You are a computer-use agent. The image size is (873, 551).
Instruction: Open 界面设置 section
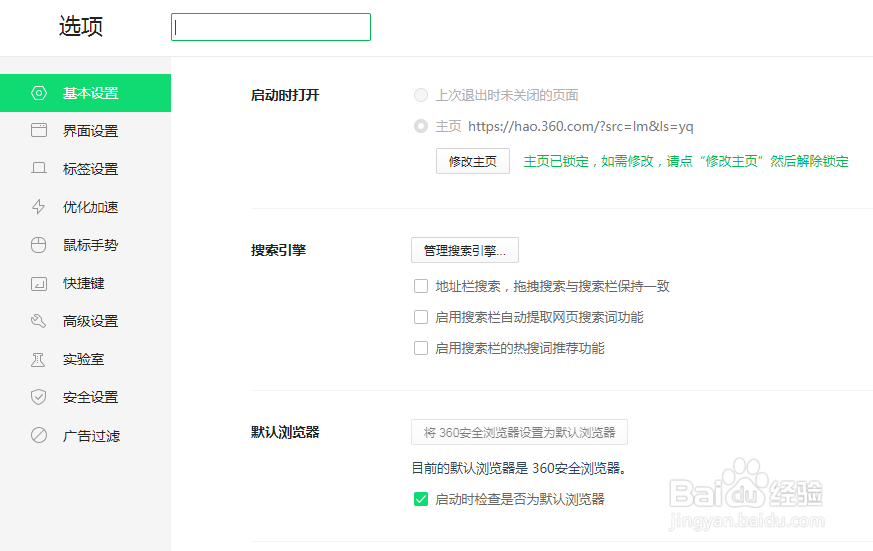(85, 131)
